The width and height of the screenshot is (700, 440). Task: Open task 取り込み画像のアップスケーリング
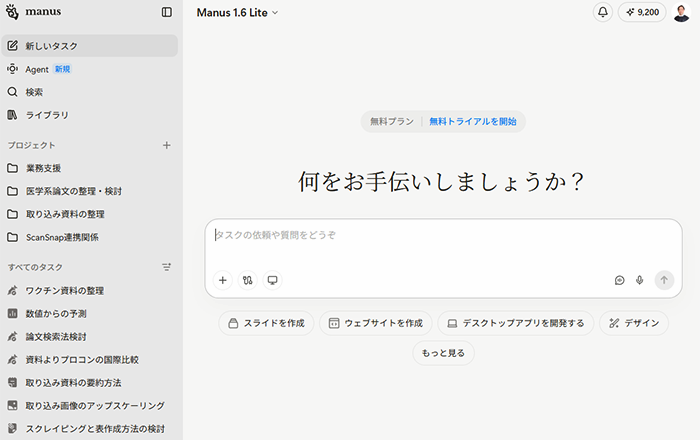tap(90, 406)
